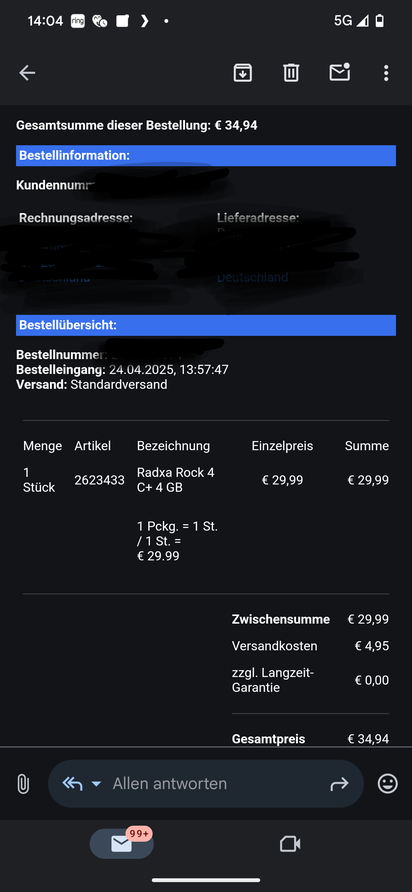Expand reply options dropdown arrow
The image size is (412, 892).
96,784
